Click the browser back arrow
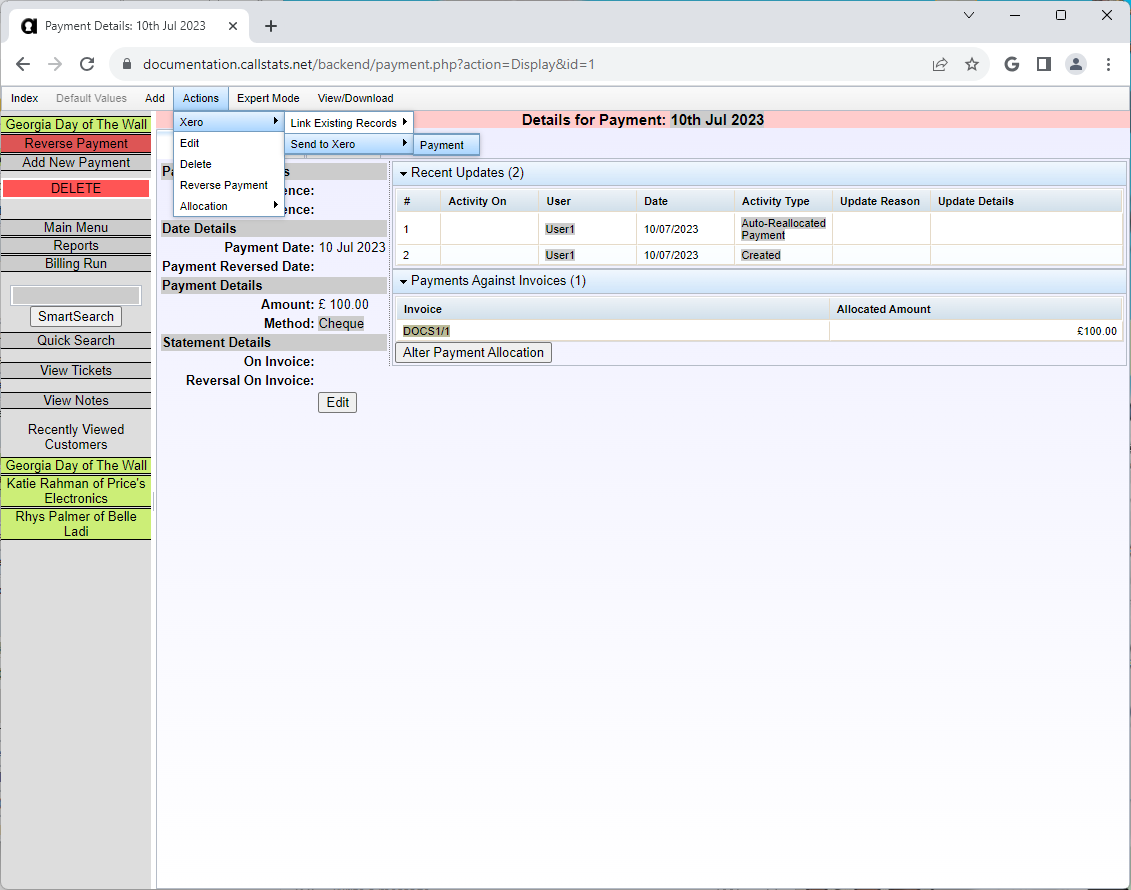 23,64
